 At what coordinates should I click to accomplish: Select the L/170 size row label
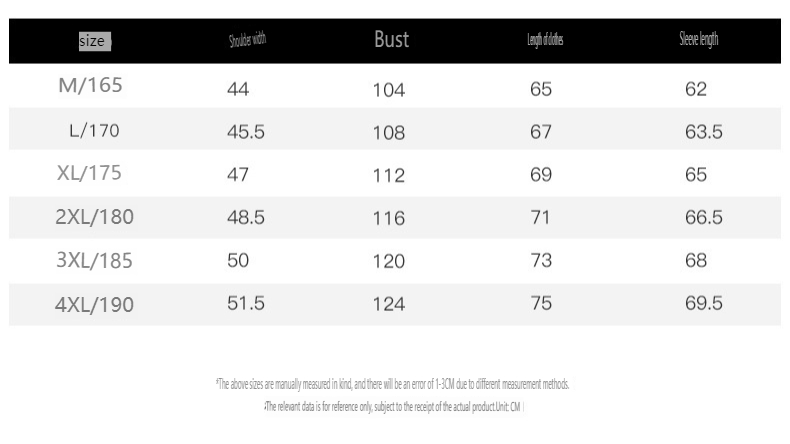tap(94, 130)
